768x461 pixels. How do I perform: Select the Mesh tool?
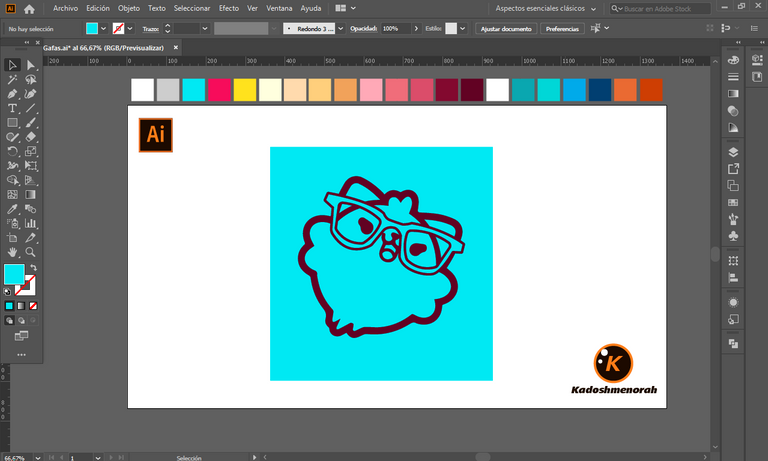pos(12,194)
